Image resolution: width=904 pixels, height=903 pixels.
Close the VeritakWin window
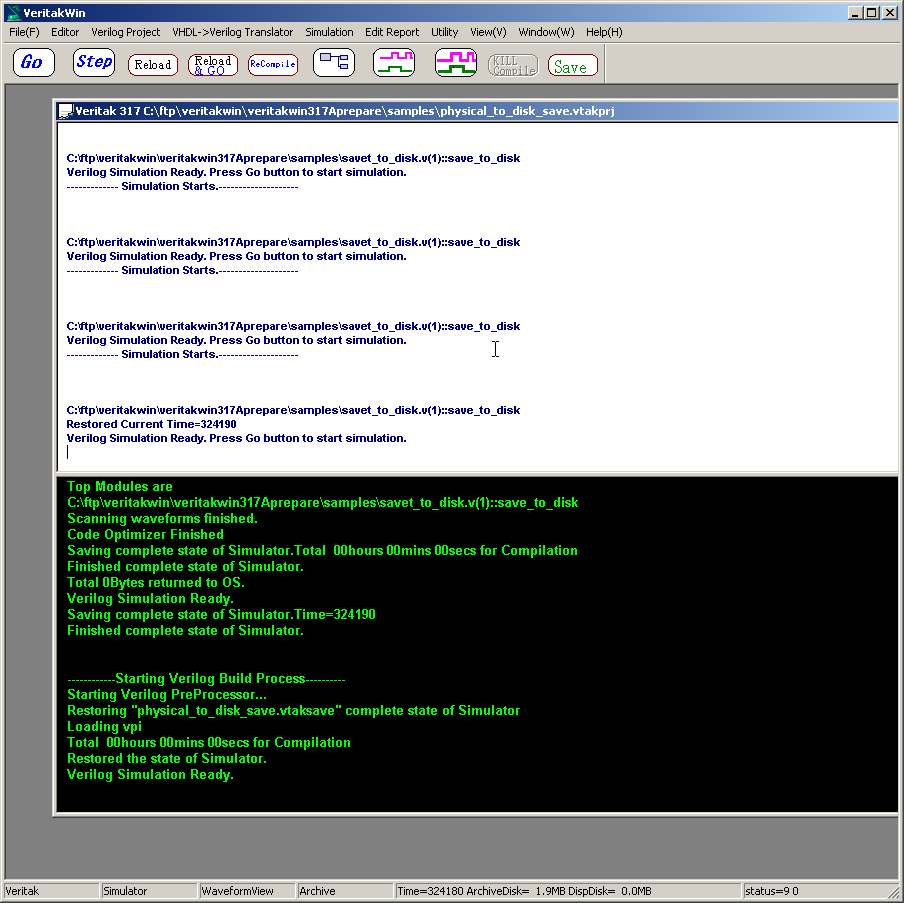point(890,13)
